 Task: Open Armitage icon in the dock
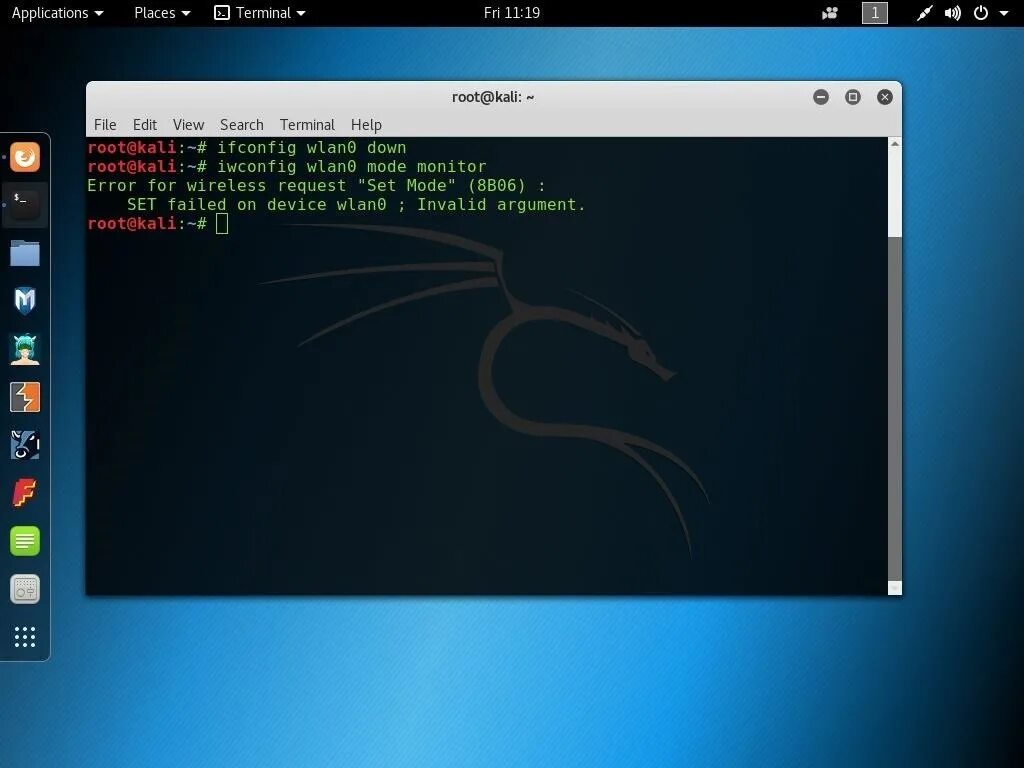(x=25, y=349)
